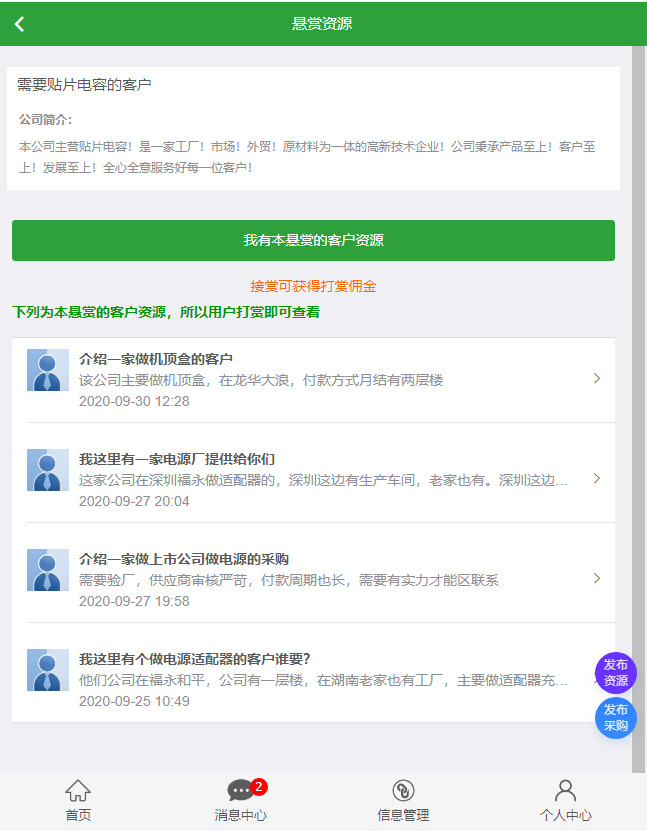The image size is (647, 833).
Task: Click the timestamp 2020-09-25 10:49
Action: click(x=134, y=701)
